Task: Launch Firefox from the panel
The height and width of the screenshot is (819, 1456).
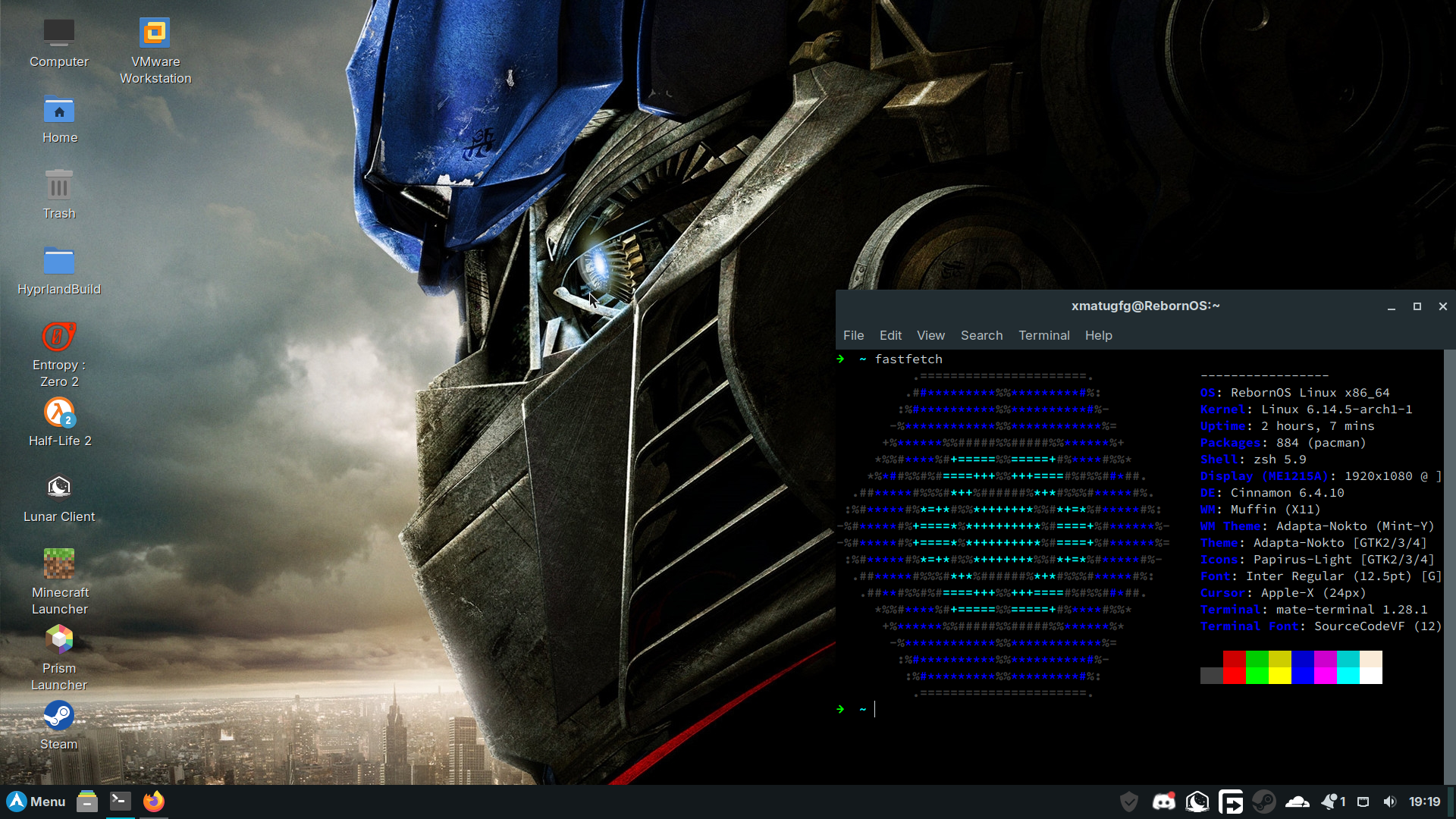Action: click(154, 802)
